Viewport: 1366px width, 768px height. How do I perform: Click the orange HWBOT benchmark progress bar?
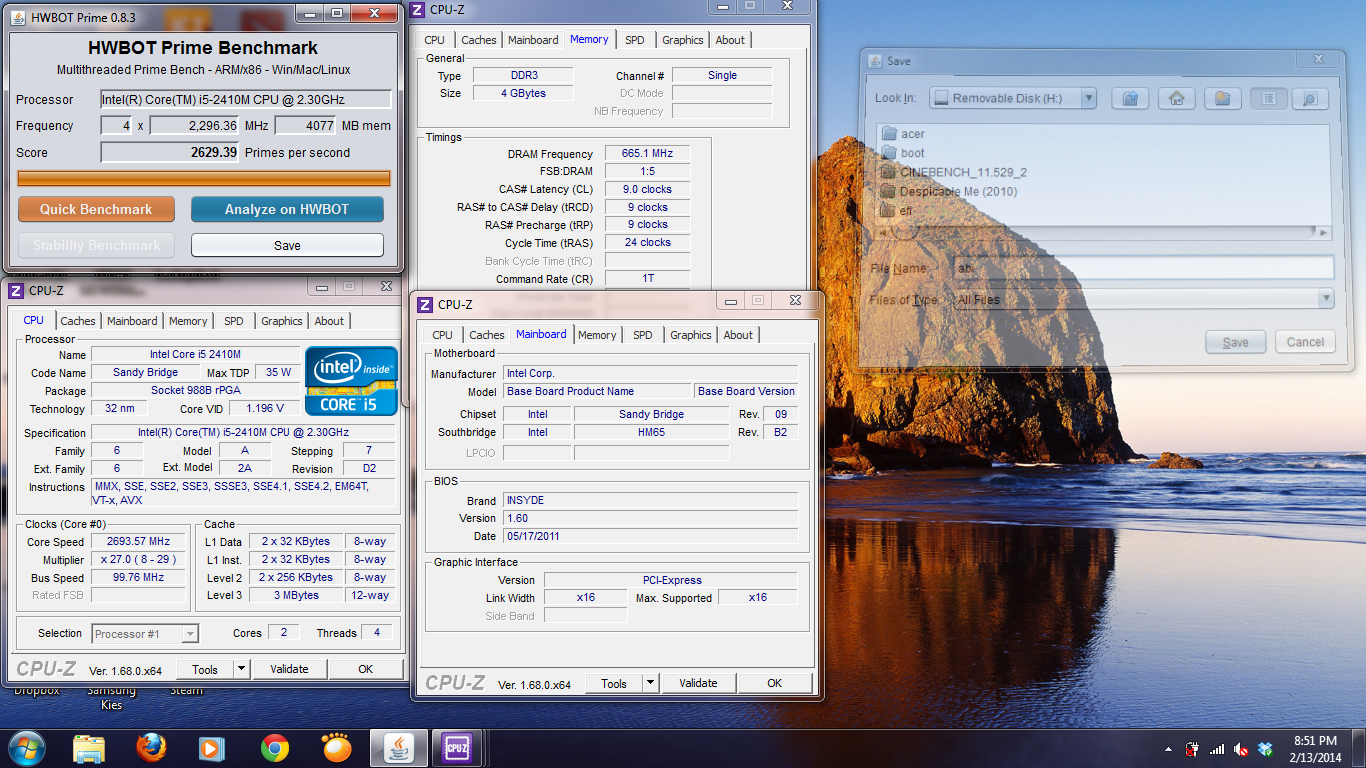[204, 178]
